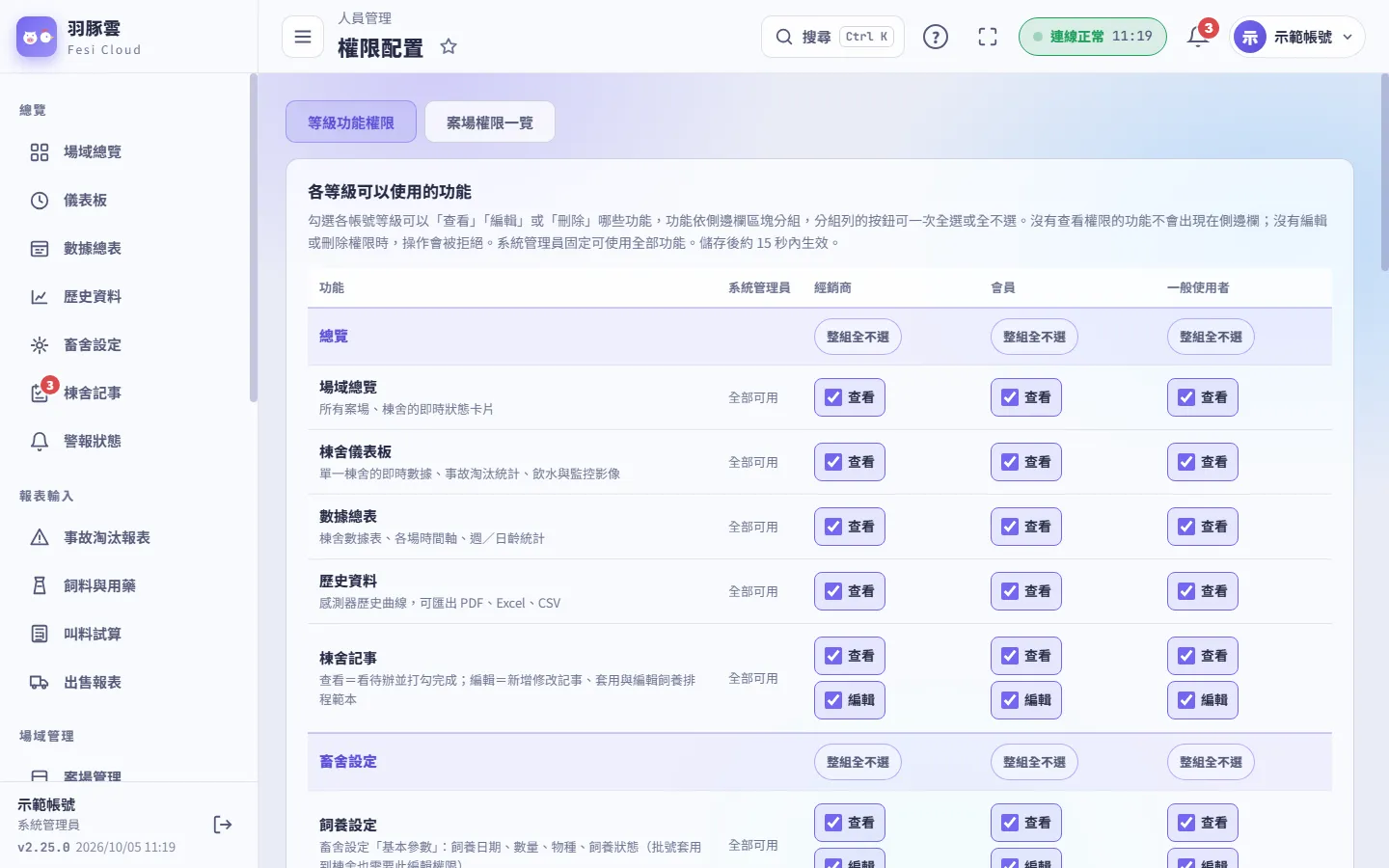Click 整組全不選 for 會員 in 畜舍設定 group
Viewport: 1389px width, 868px height.
(x=1034, y=762)
